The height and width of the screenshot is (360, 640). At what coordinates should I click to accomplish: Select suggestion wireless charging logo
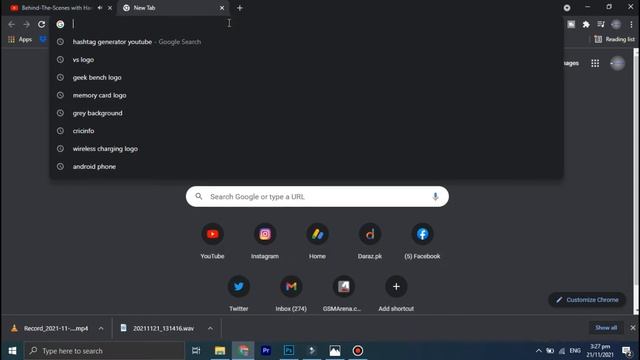[x=307, y=149]
